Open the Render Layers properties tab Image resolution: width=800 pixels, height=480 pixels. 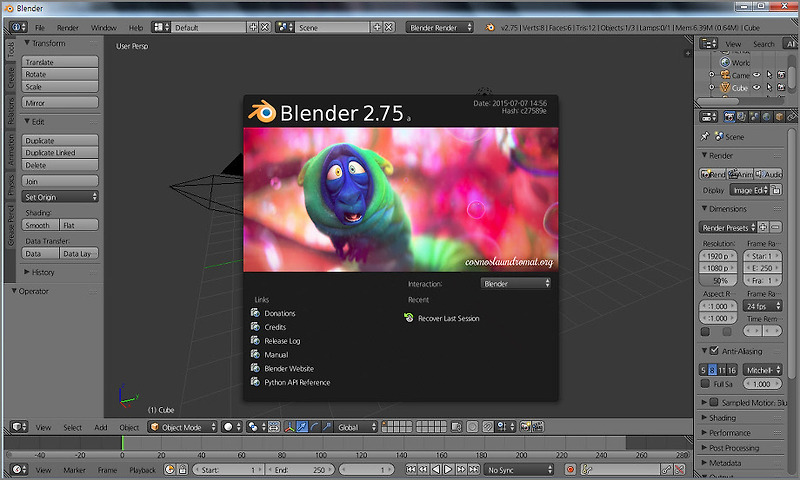point(742,117)
